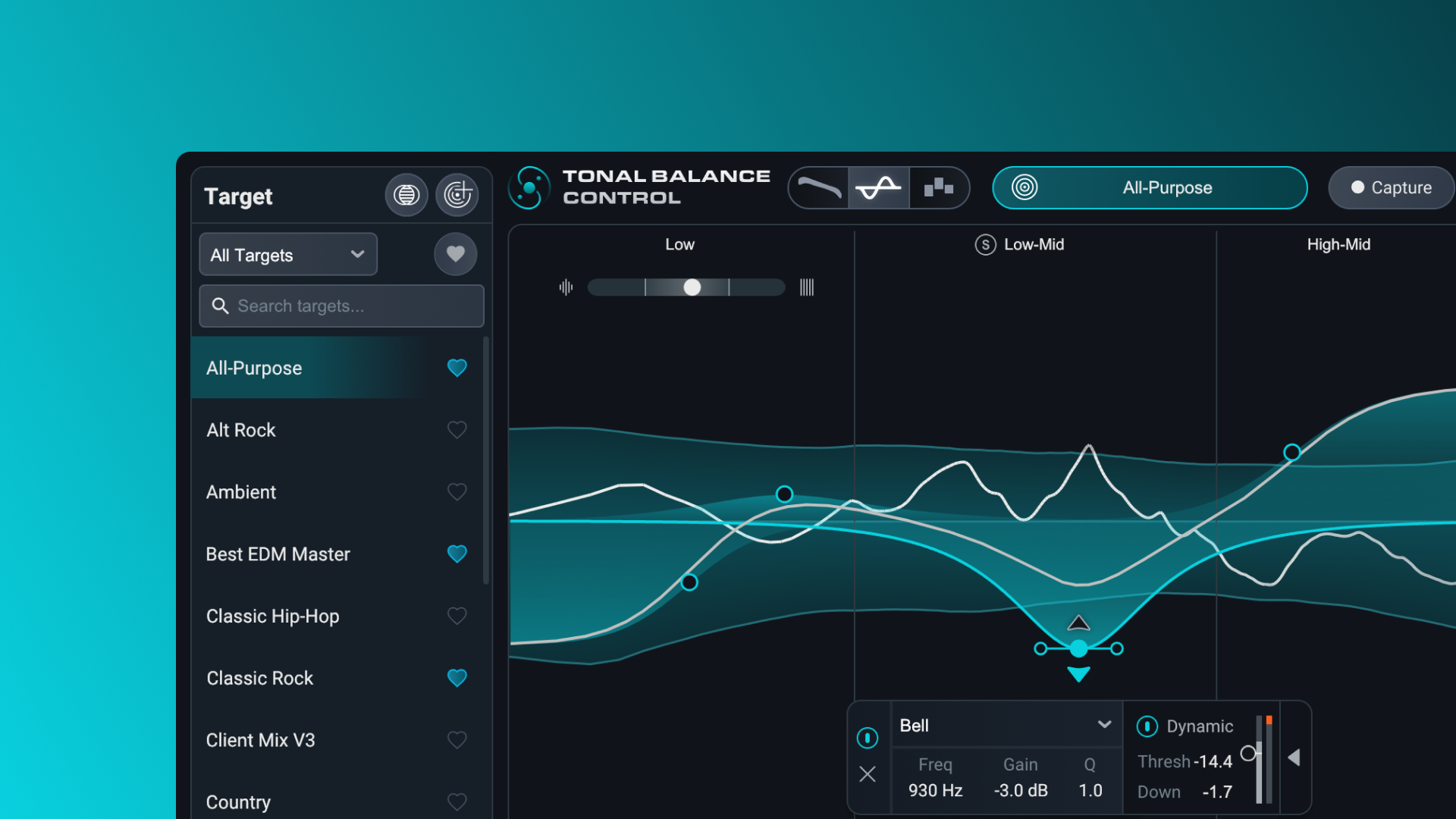Click the Thresh value -14.4
The width and height of the screenshot is (1456, 819).
coord(1213,761)
